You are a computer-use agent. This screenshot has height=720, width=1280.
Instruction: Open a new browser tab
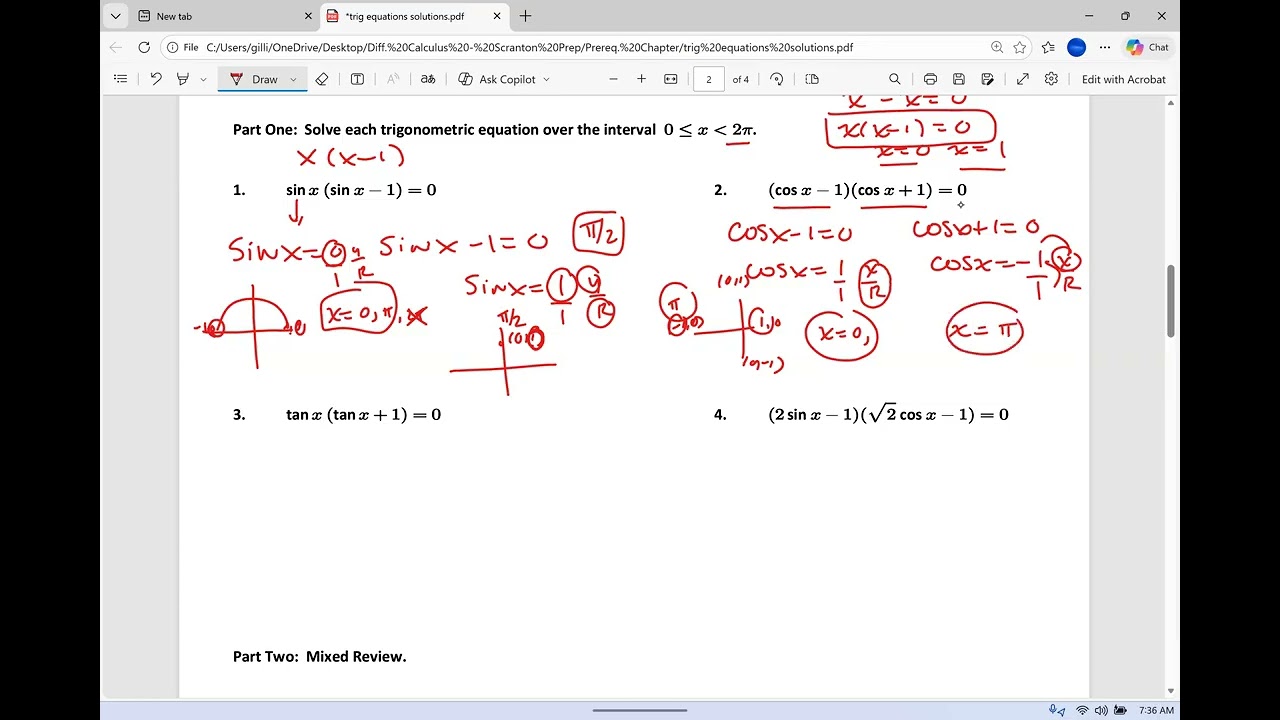[x=526, y=16]
